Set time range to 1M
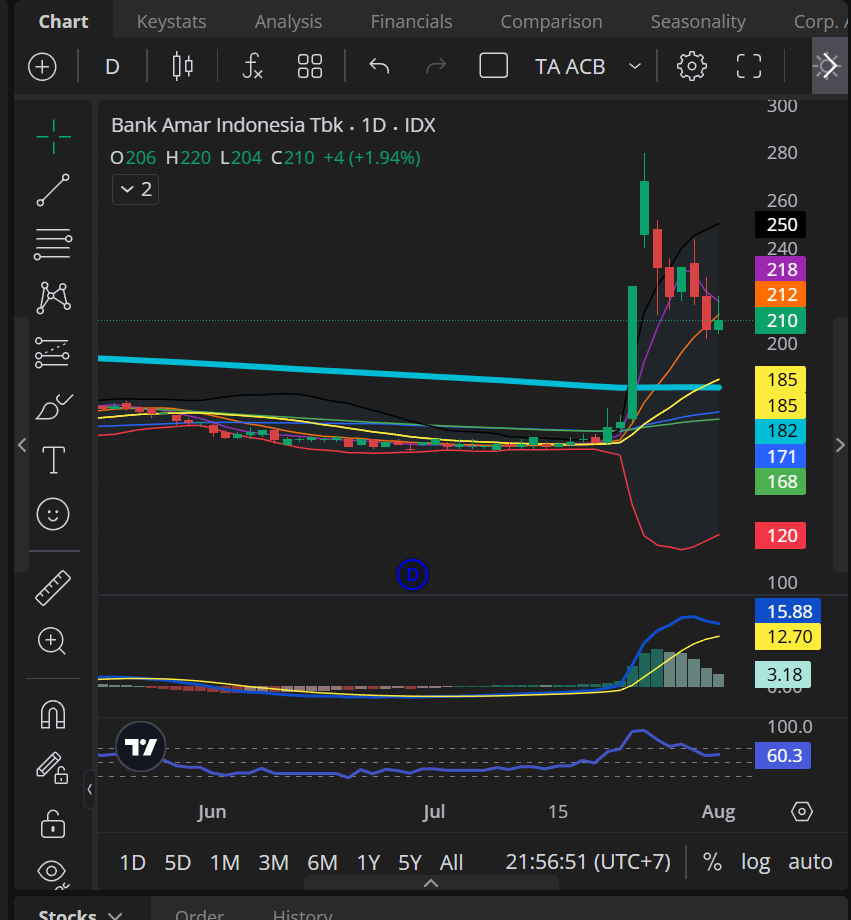The height and width of the screenshot is (920, 851). point(225,862)
